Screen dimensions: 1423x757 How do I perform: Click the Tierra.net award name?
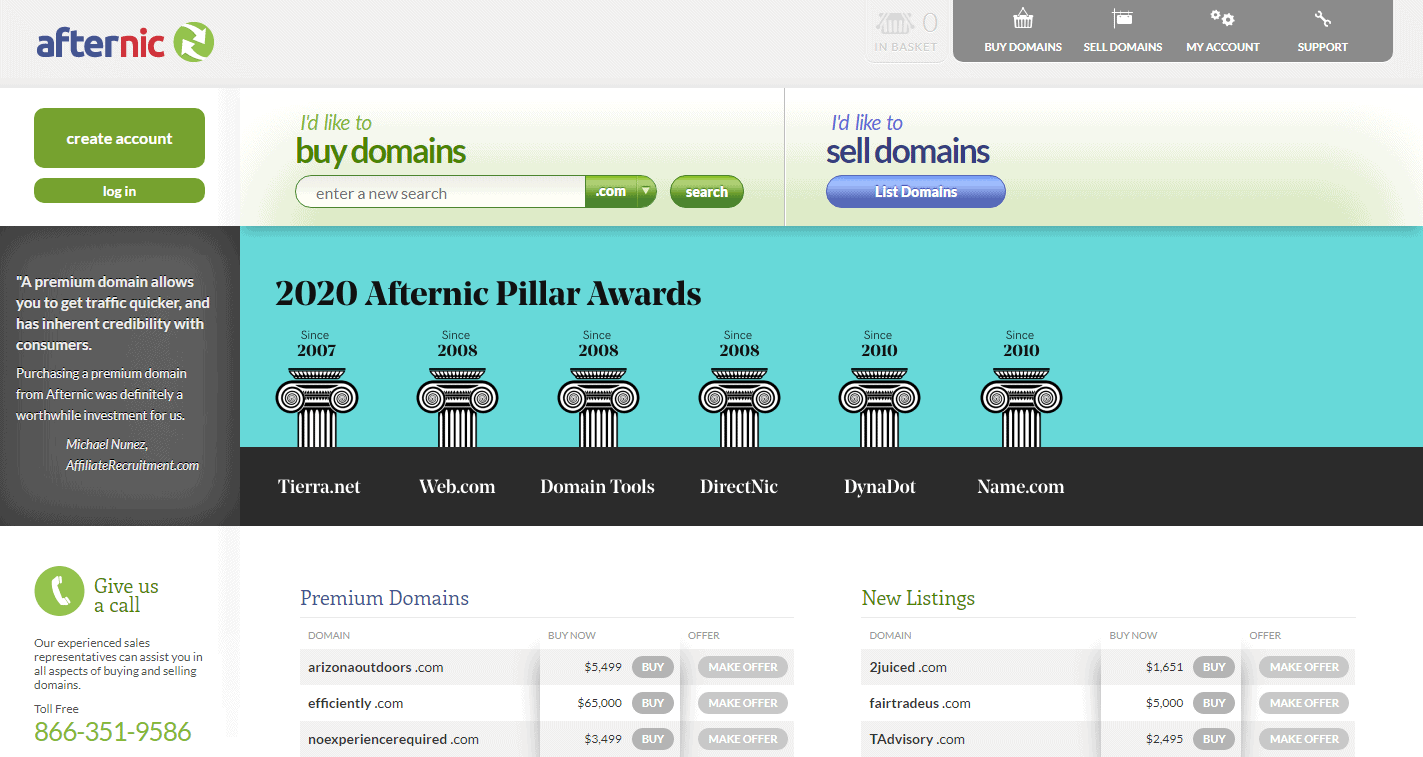319,487
